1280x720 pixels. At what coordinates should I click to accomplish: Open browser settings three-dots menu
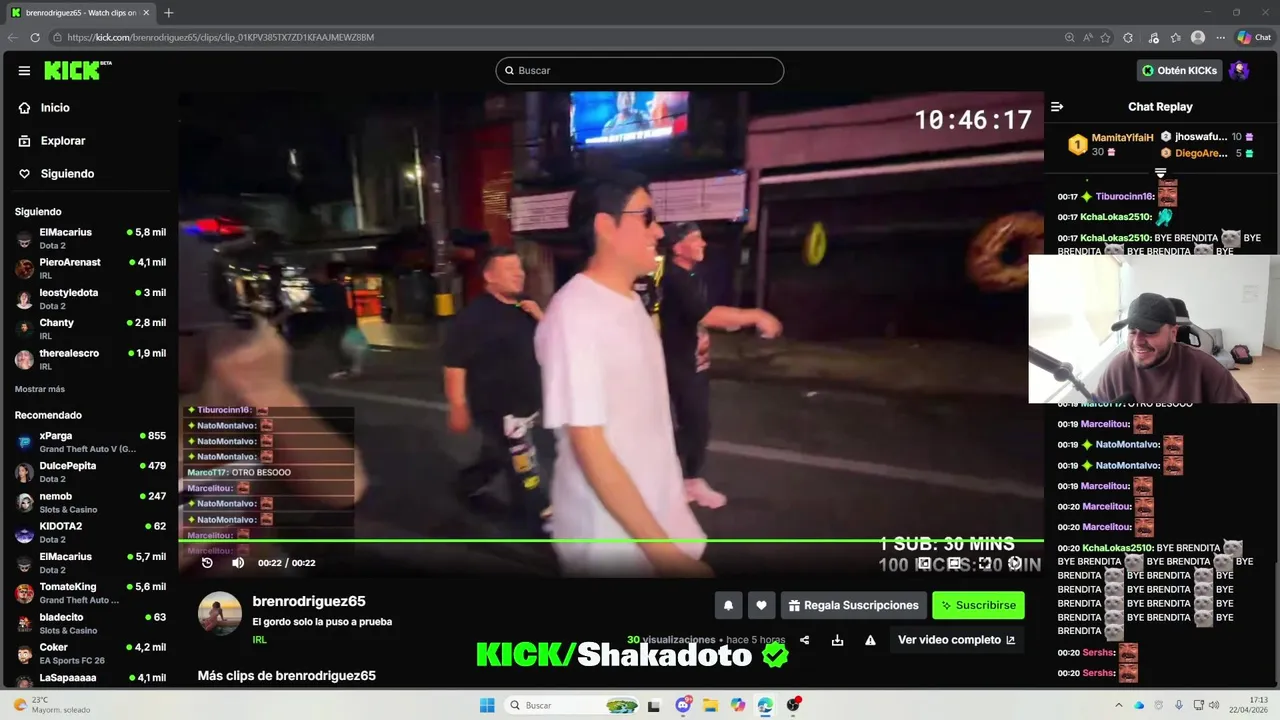point(1220,37)
